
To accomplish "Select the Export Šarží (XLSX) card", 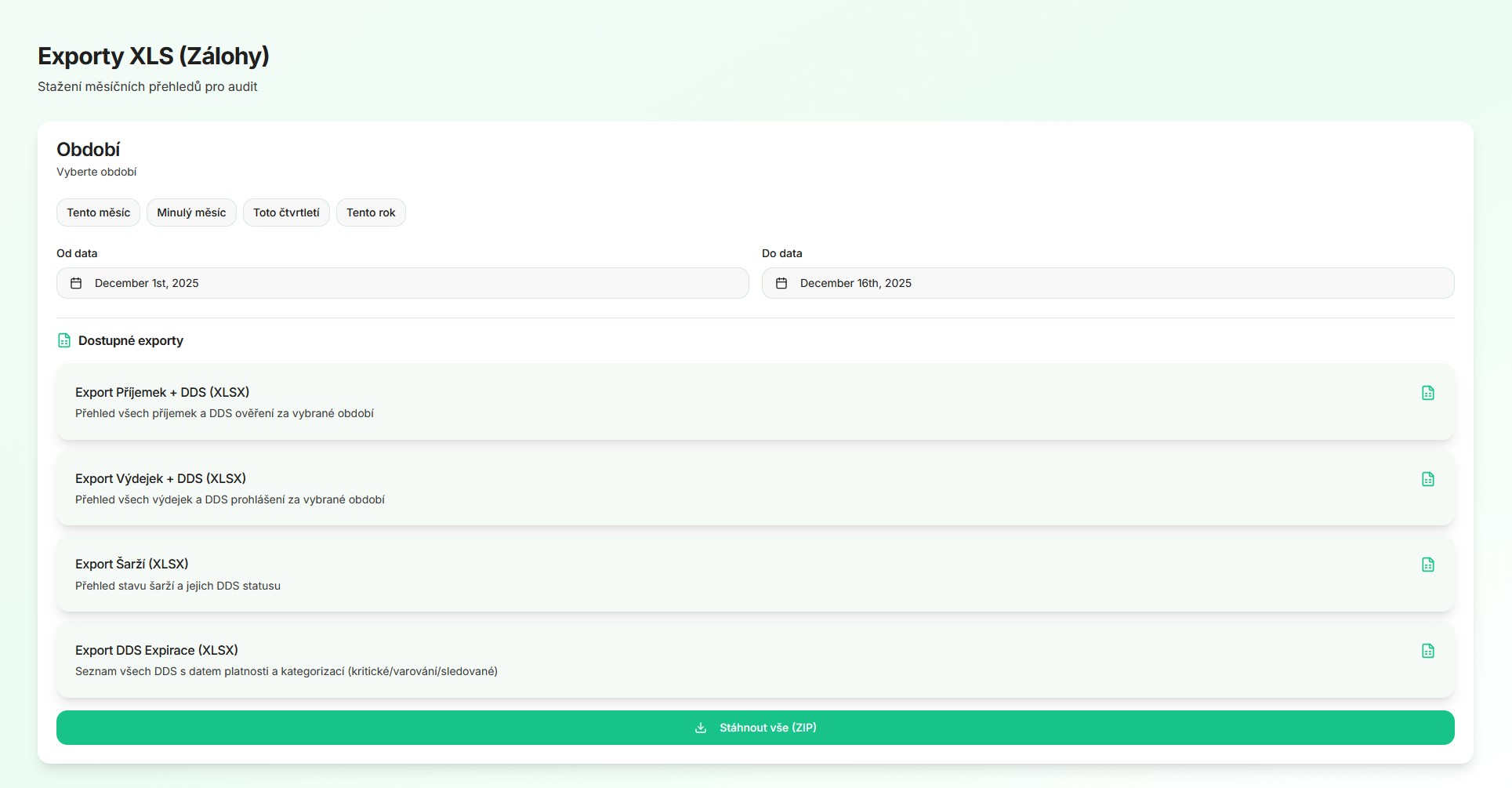I will (x=705, y=574).
